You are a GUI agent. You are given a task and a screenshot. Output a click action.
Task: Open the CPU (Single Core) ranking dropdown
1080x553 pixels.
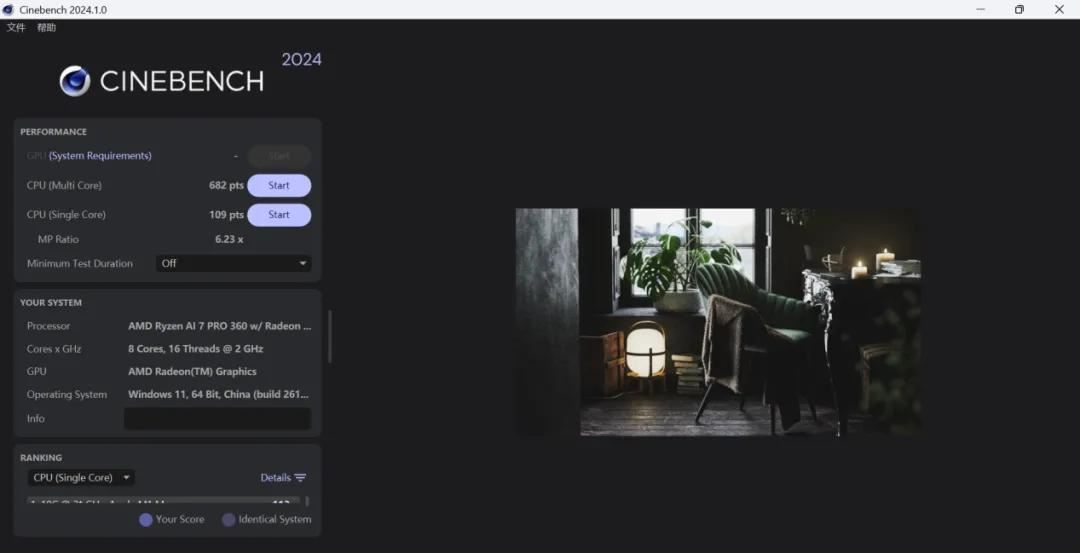[80, 478]
